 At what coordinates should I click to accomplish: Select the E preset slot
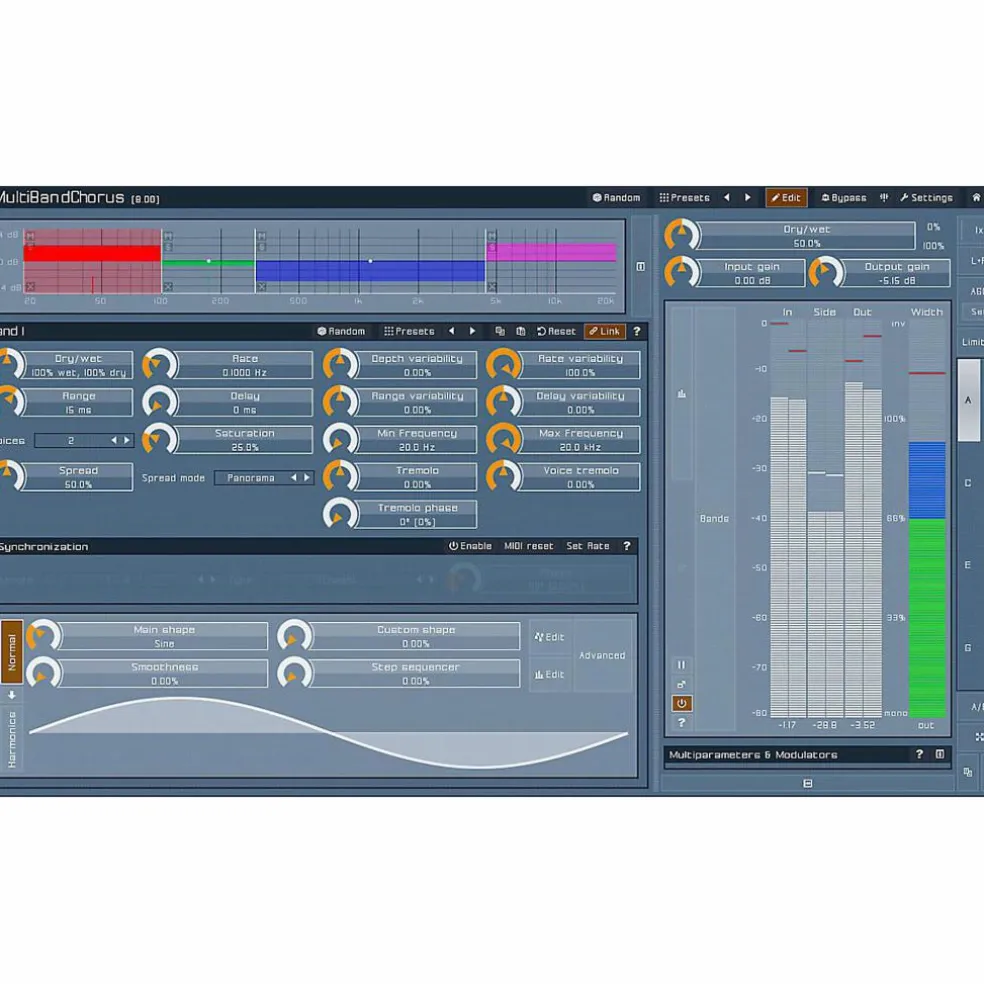[x=968, y=565]
